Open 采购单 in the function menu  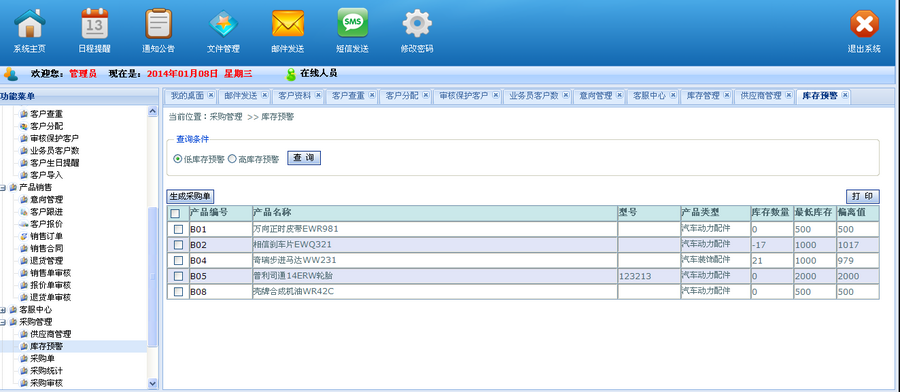tap(42, 359)
